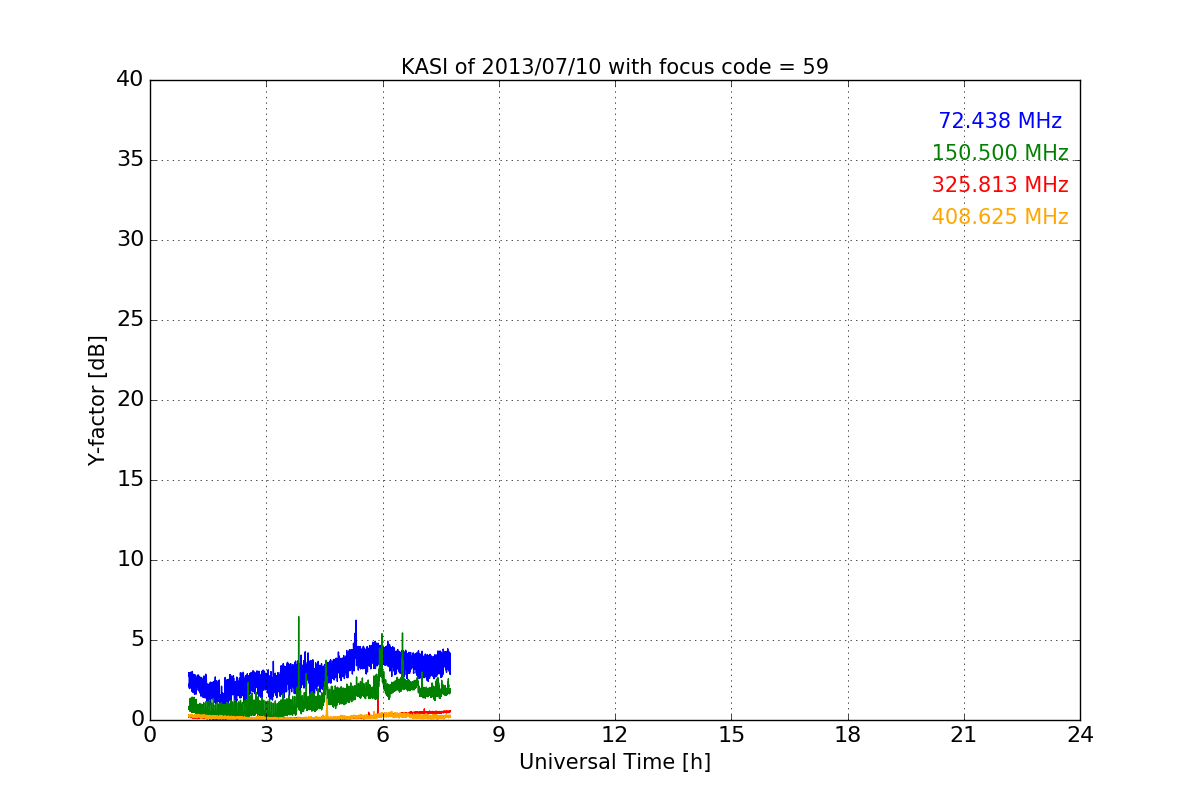Screen dimensions: 1200x800
Task: Click y-axis tick label '10'
Action: (130, 560)
